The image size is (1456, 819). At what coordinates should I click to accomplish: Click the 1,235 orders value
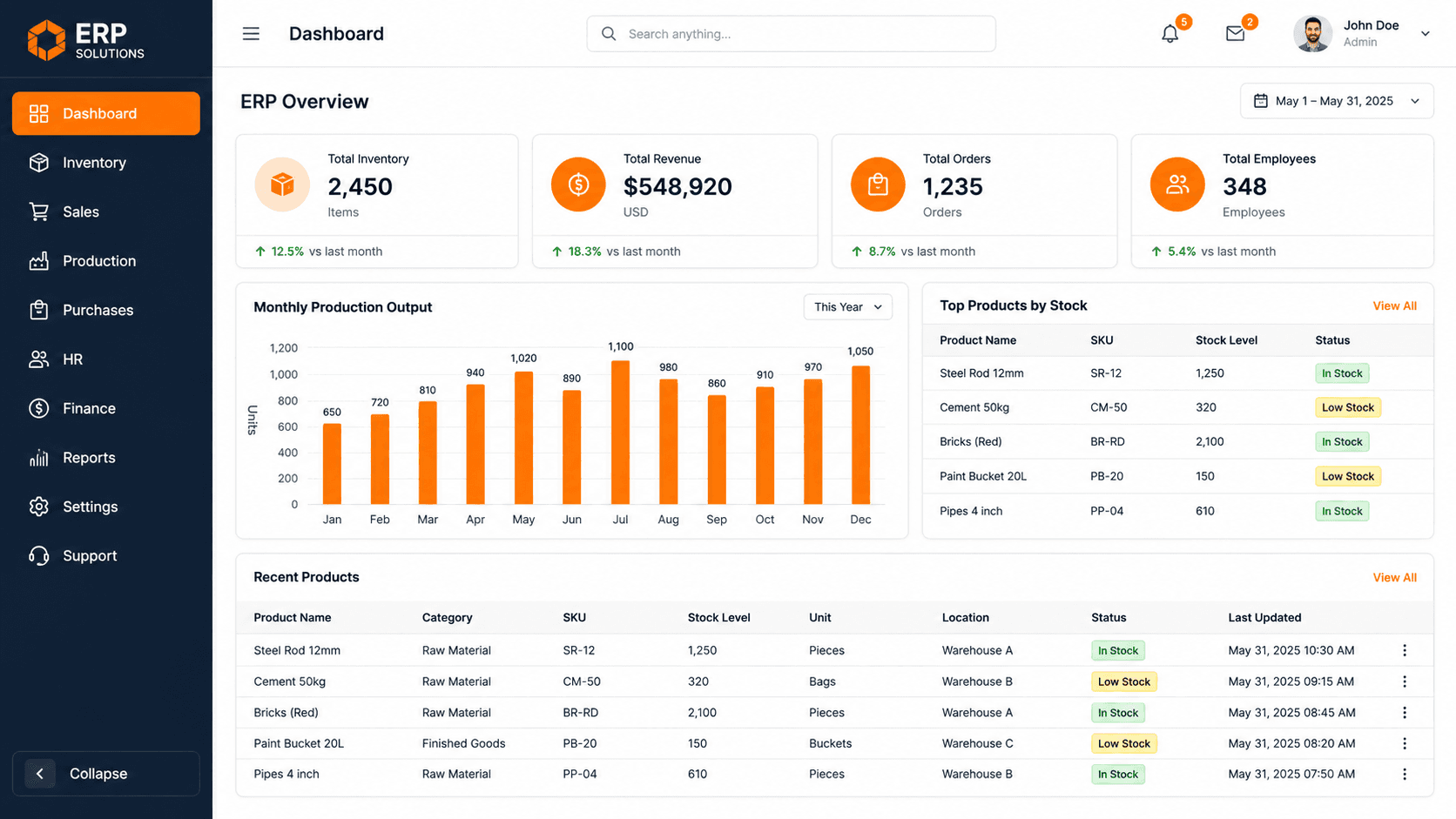coord(953,186)
